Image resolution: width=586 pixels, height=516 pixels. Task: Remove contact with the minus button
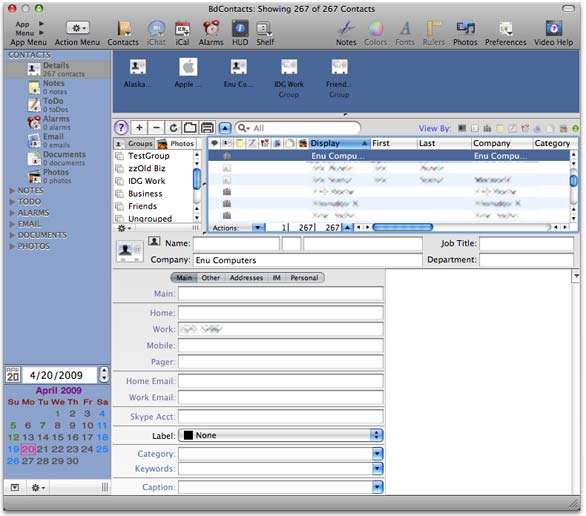pyautogui.click(x=156, y=128)
